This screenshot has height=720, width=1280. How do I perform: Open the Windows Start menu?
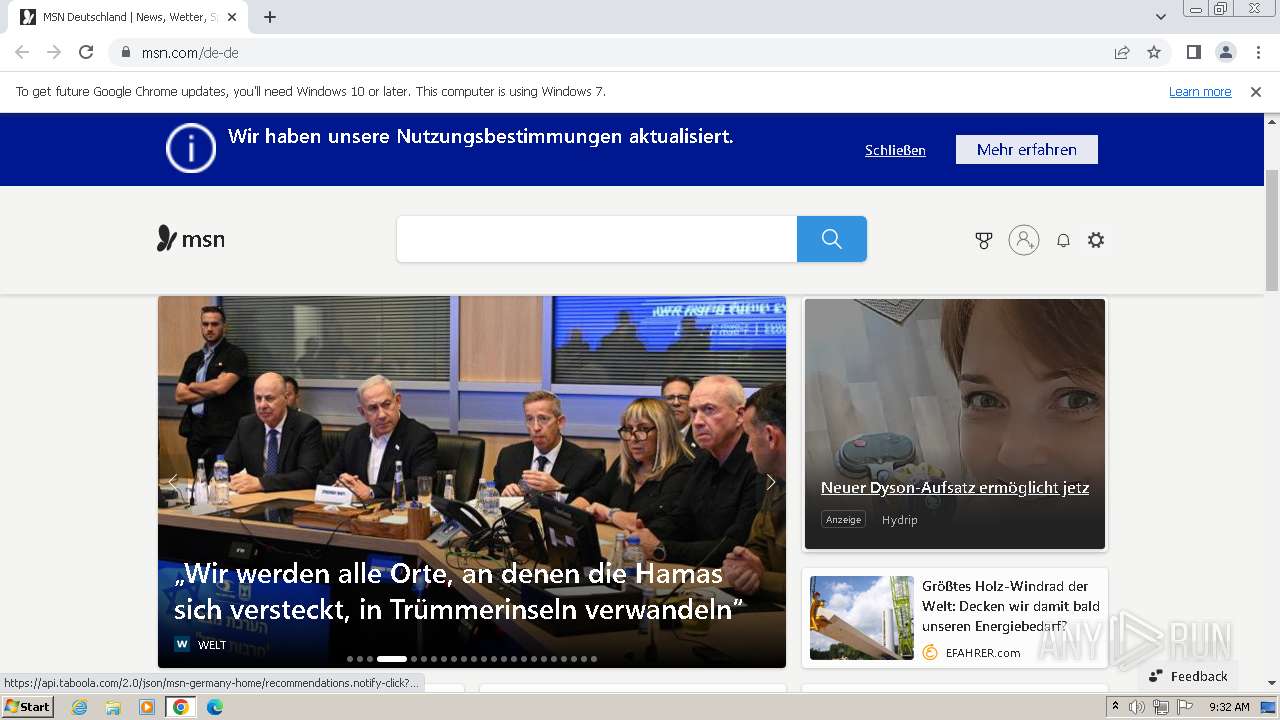27,707
